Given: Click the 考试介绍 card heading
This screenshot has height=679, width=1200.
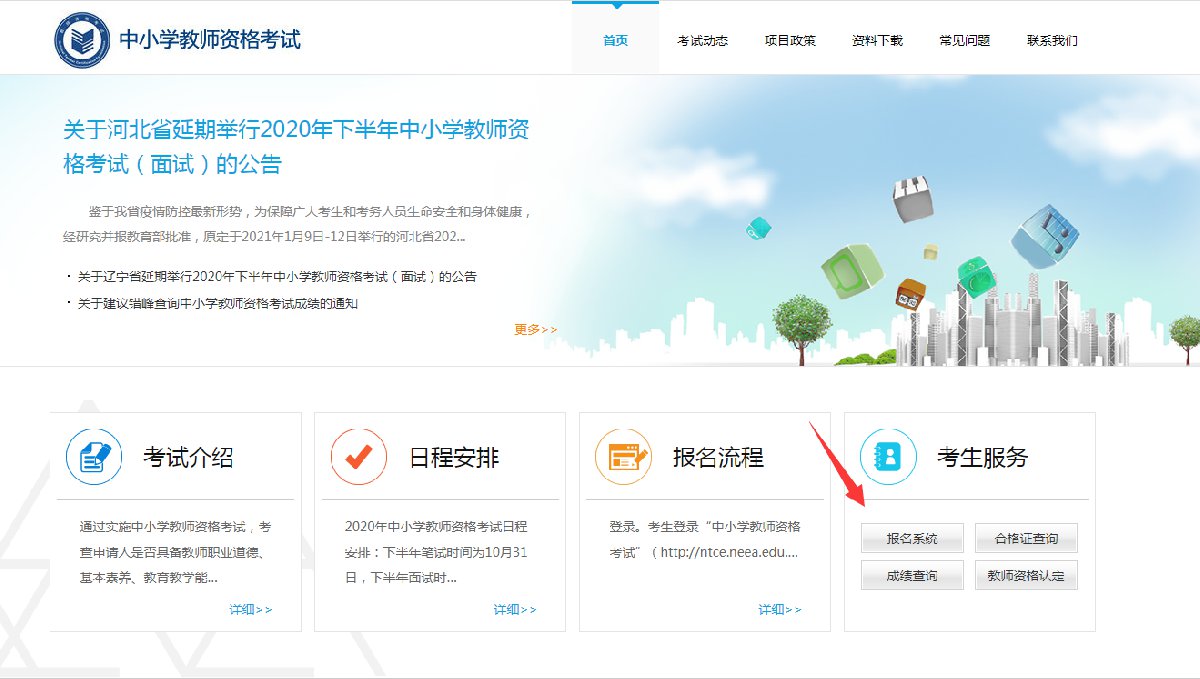Looking at the screenshot, I should coord(188,458).
